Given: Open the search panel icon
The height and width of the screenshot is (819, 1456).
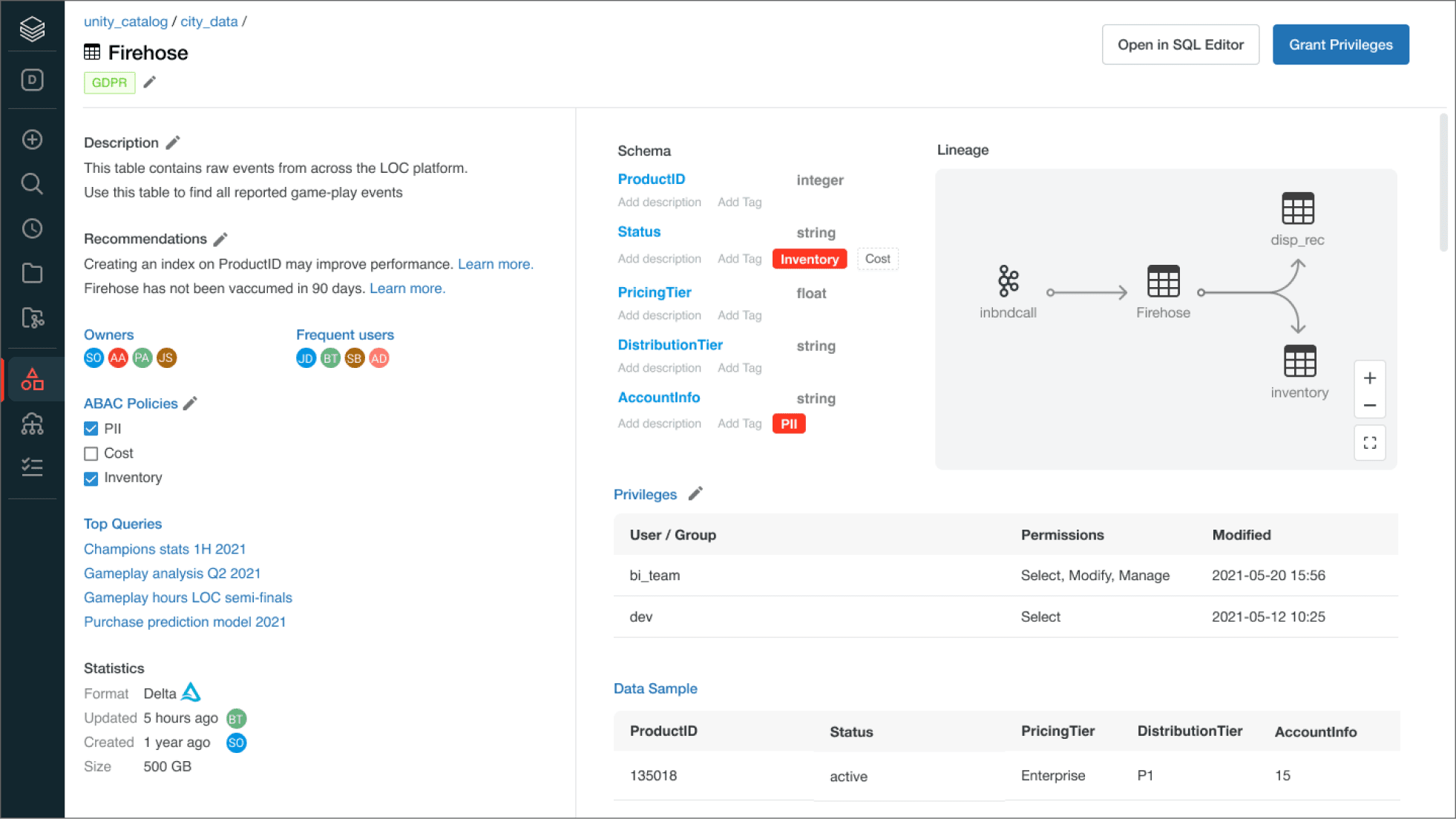Looking at the screenshot, I should 32,184.
